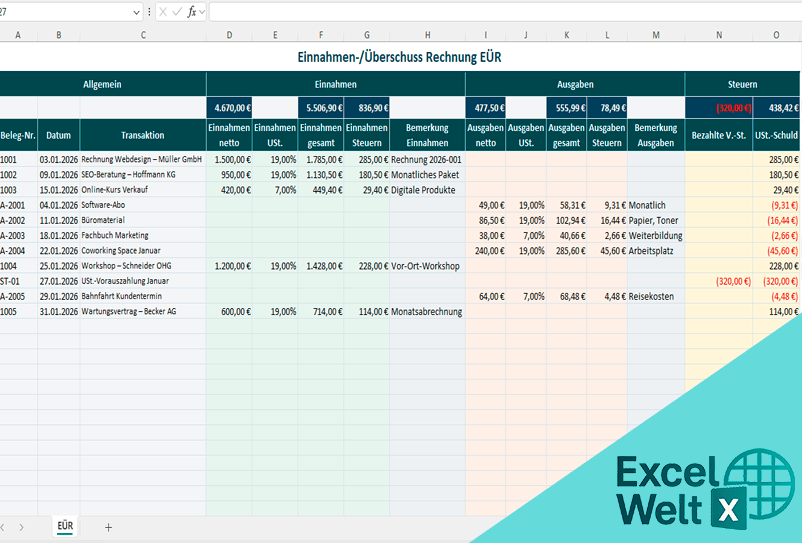
Task: Click the formula bar options dots handle
Action: [x=150, y=12]
